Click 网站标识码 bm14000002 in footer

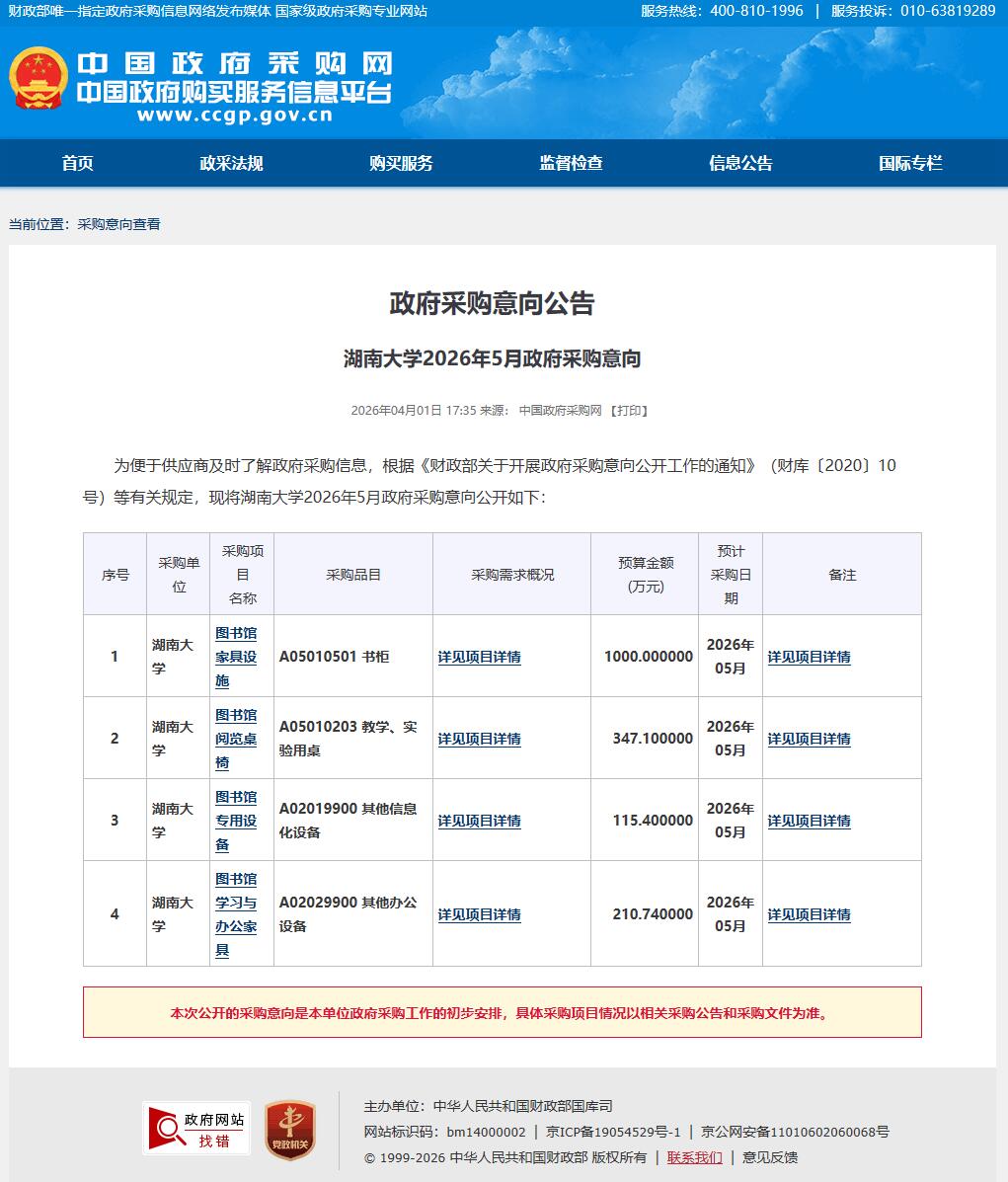pos(445,1133)
